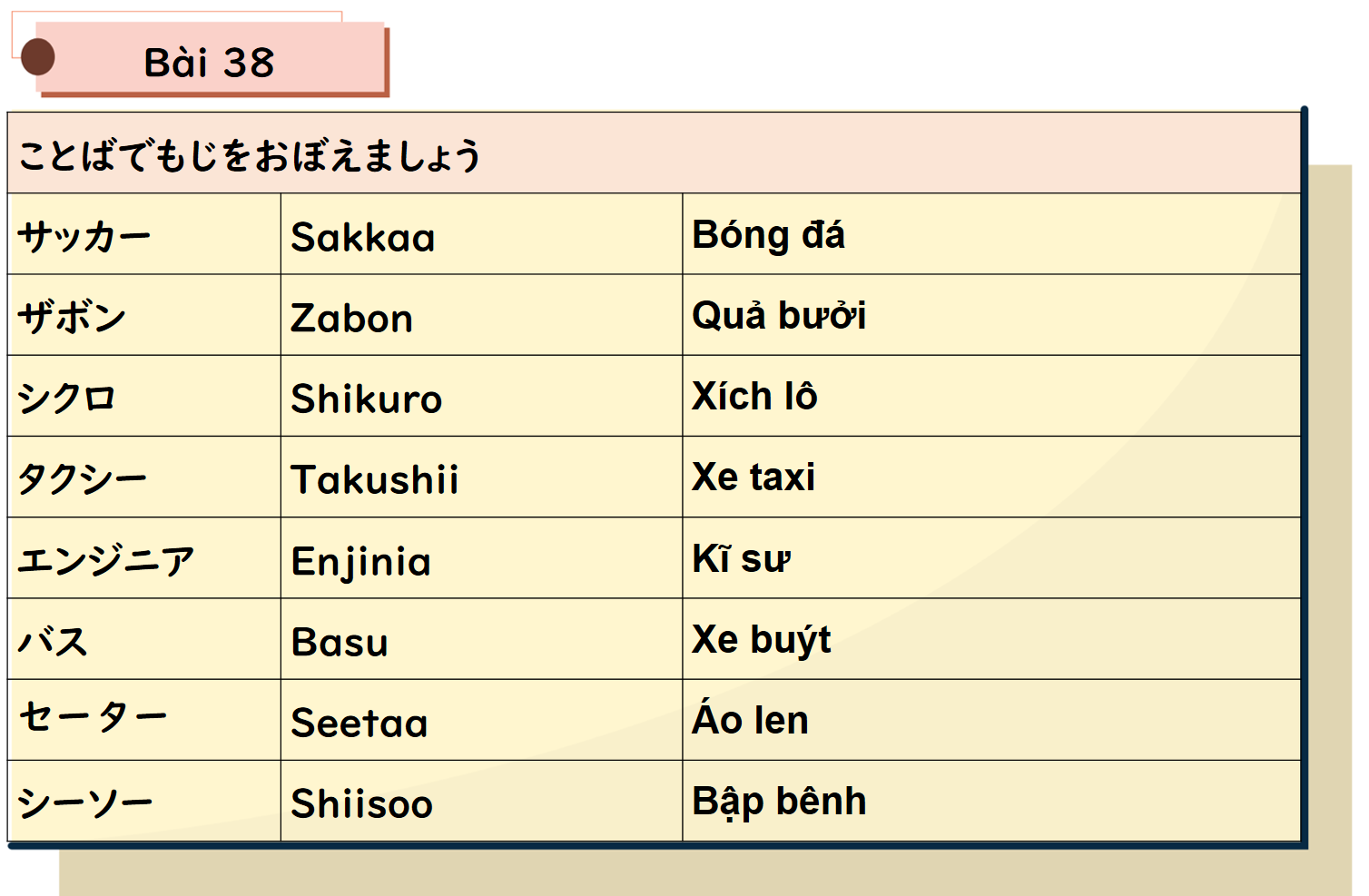
Task: Select the meaning "Kĩ sư"
Action: tap(741, 558)
